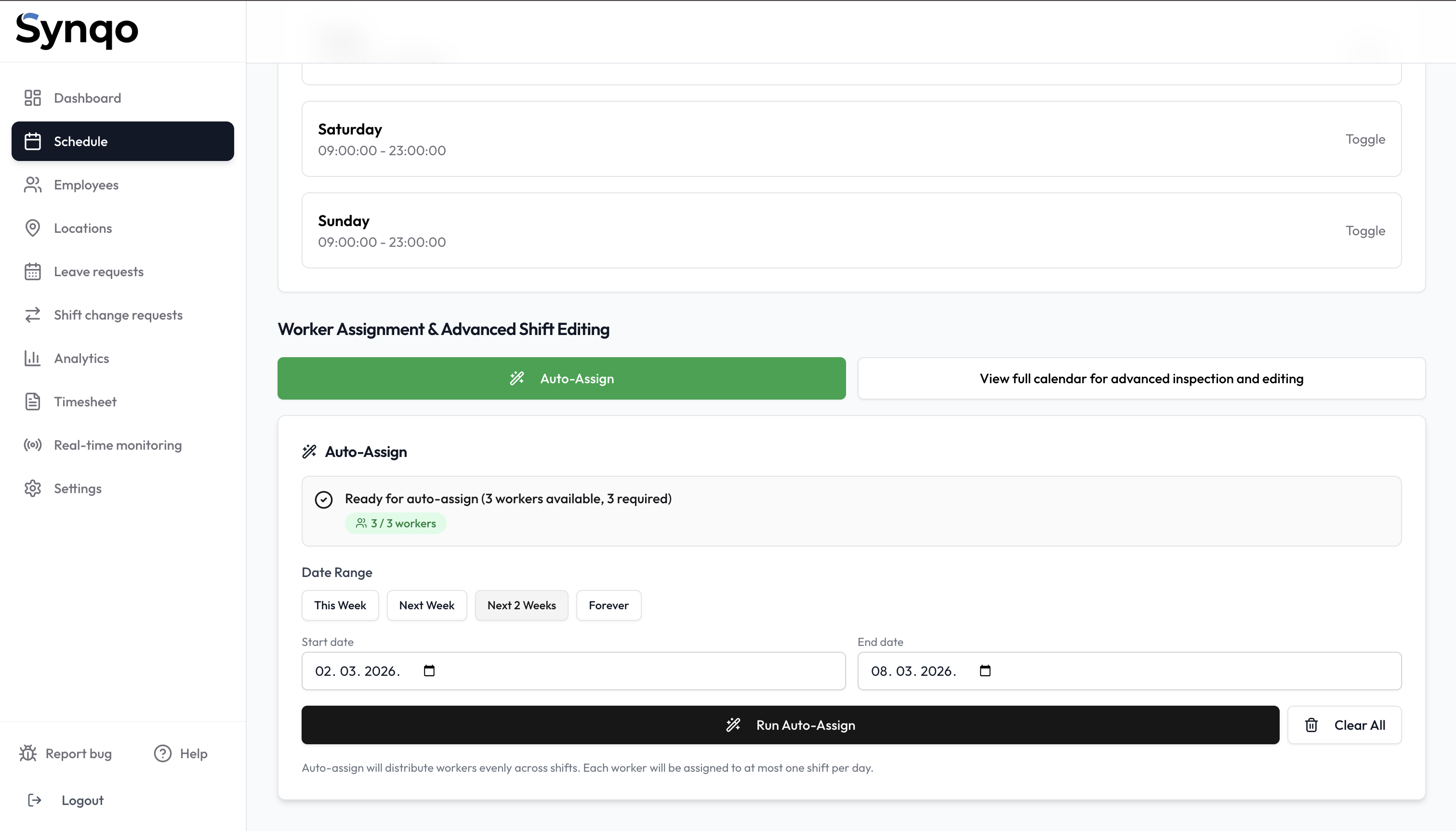
Task: Open the Start date calendar picker
Action: click(429, 670)
